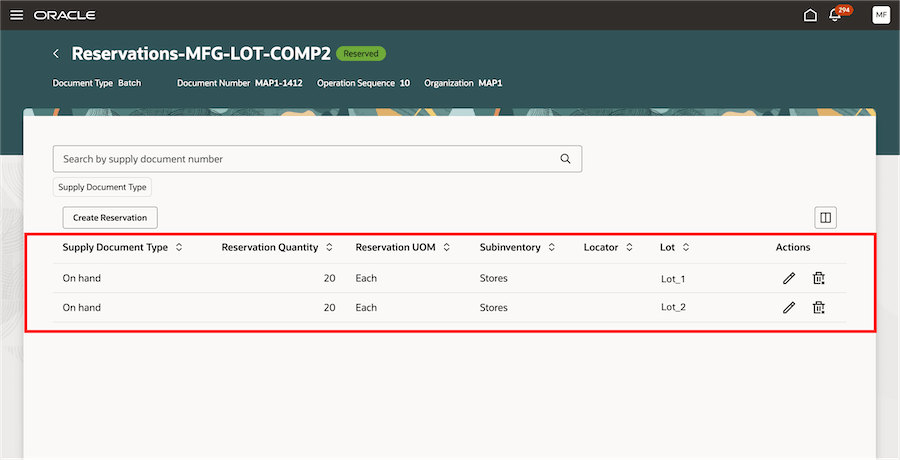
Task: Open the hamburger navigation menu
Action: pyautogui.click(x=17, y=15)
